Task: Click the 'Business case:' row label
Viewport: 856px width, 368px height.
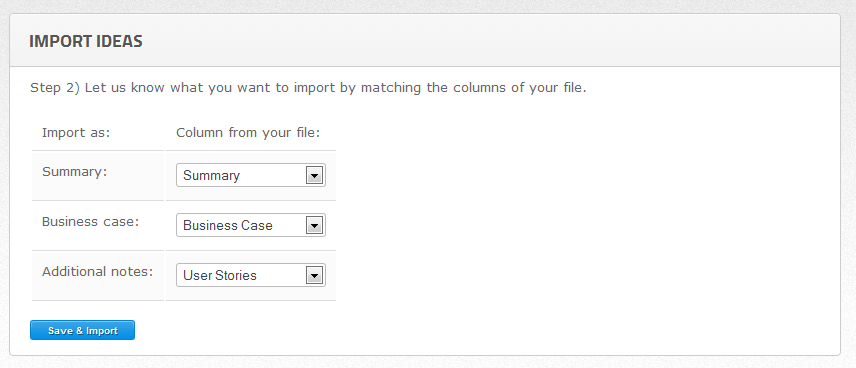Action: (91, 222)
